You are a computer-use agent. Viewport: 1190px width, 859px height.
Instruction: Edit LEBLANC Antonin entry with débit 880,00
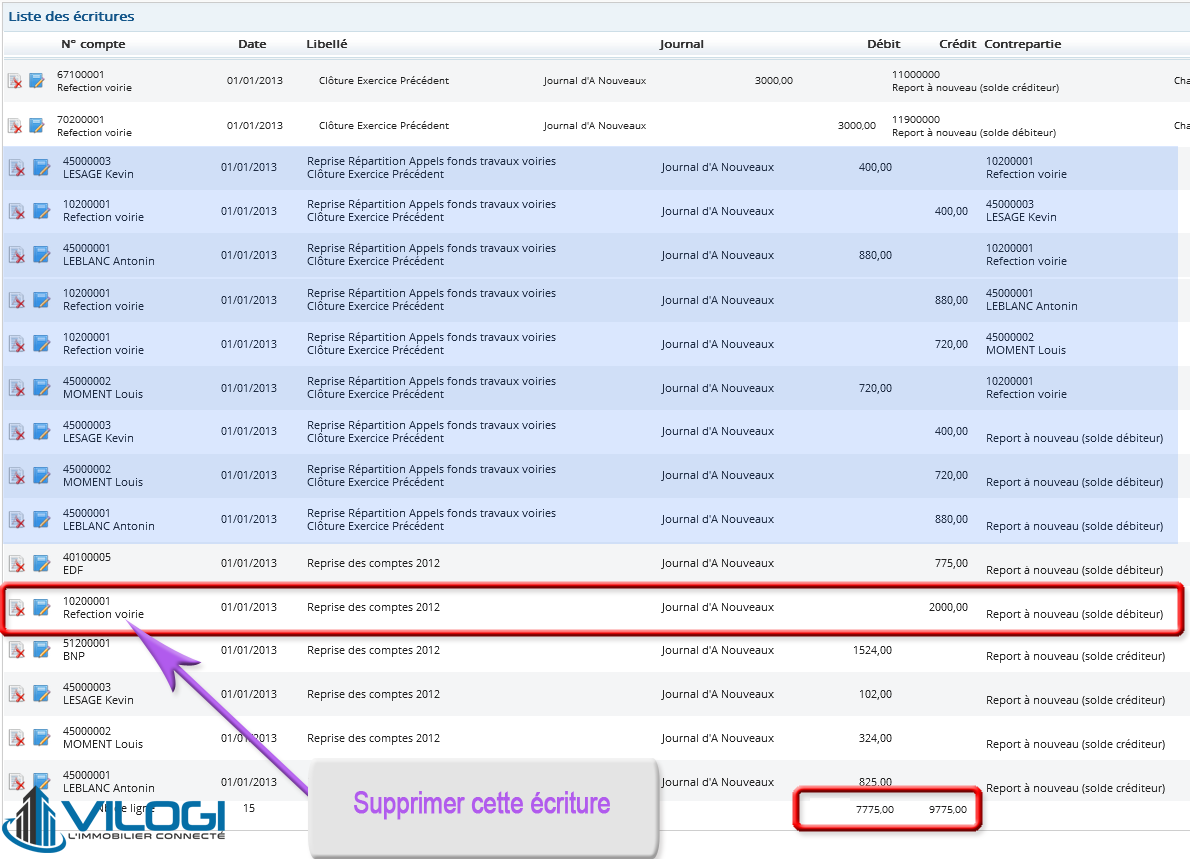tap(42, 254)
